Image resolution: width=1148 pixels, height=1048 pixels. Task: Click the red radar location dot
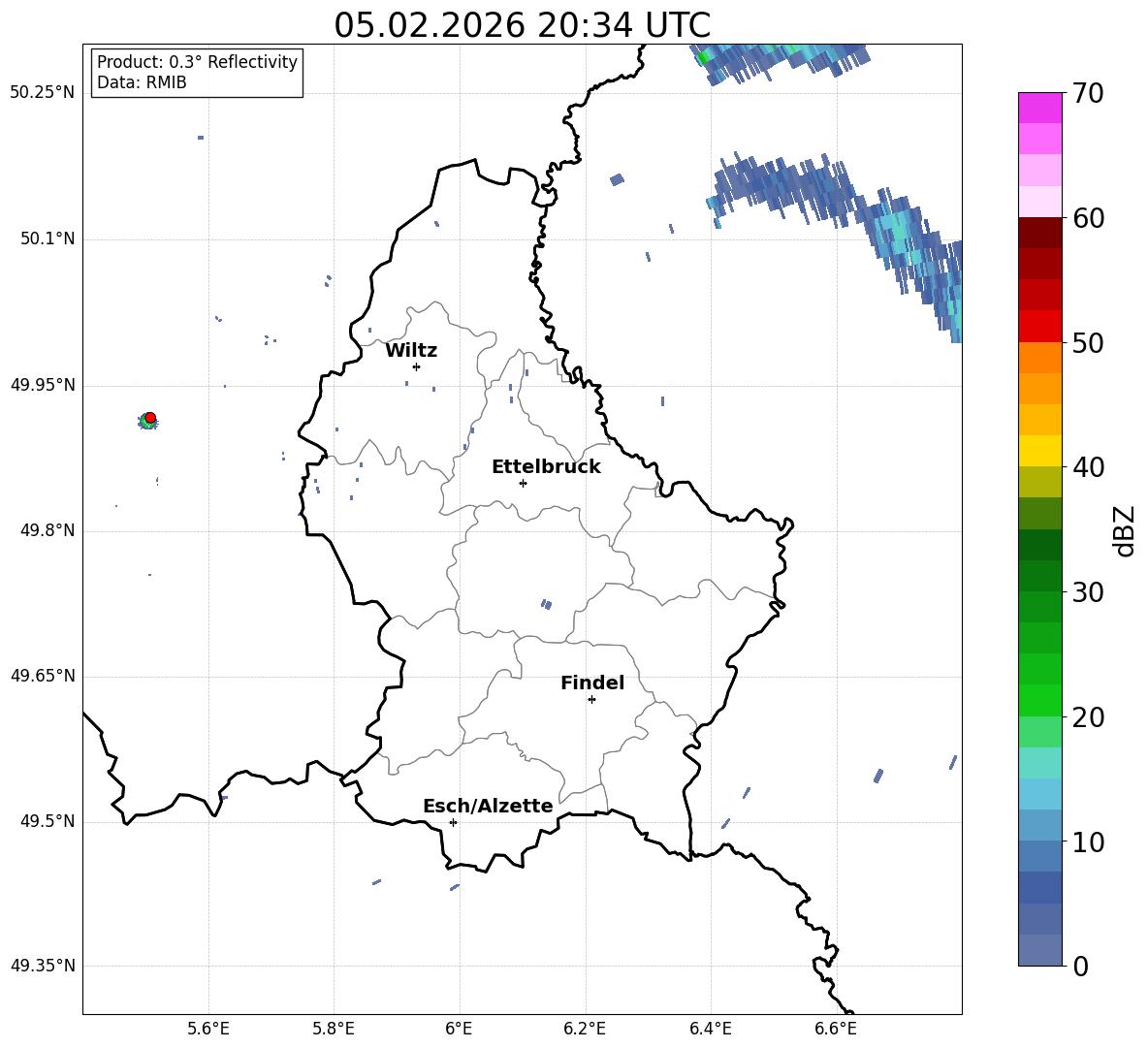[150, 417]
